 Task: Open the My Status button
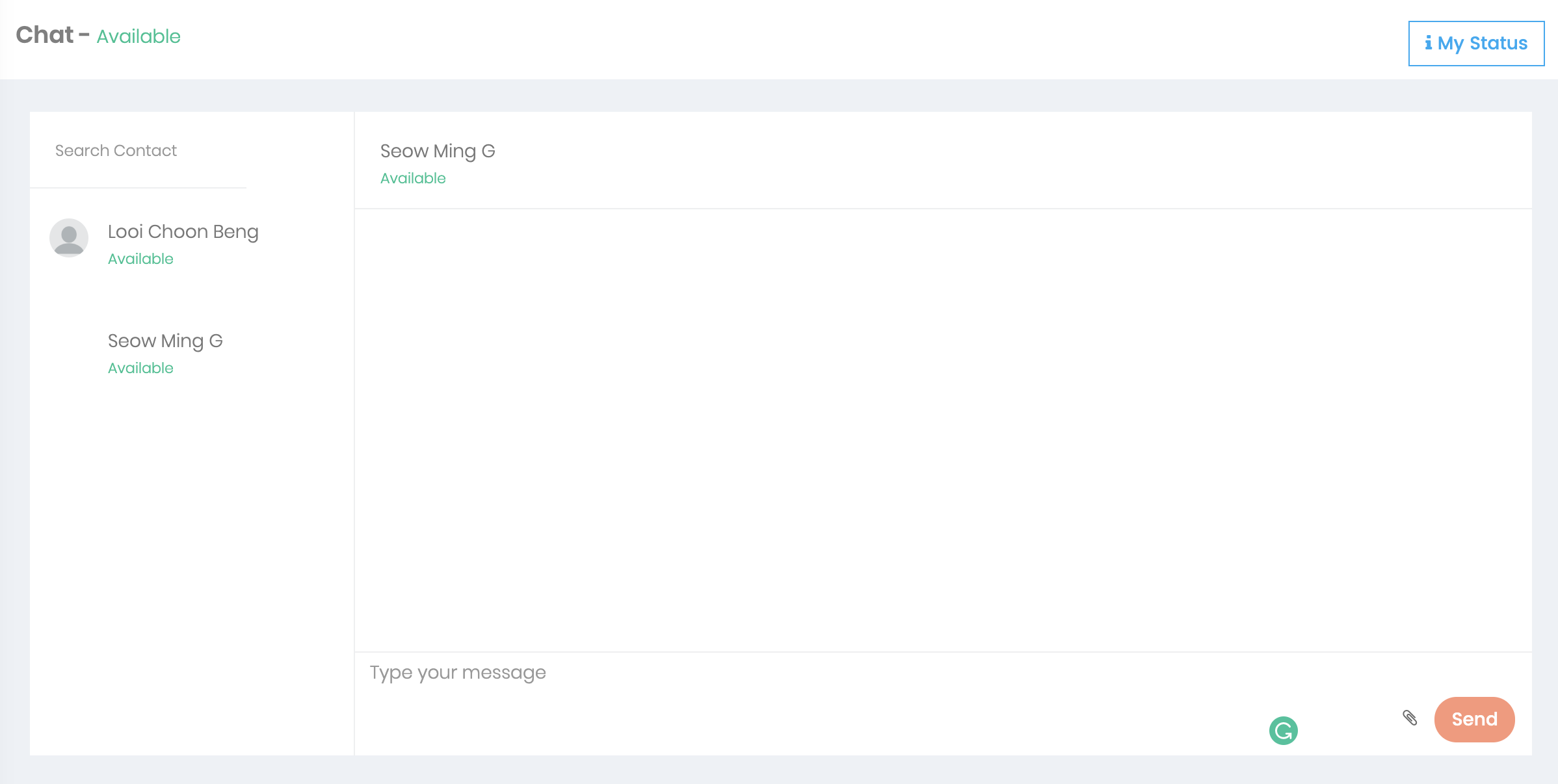[x=1476, y=44]
